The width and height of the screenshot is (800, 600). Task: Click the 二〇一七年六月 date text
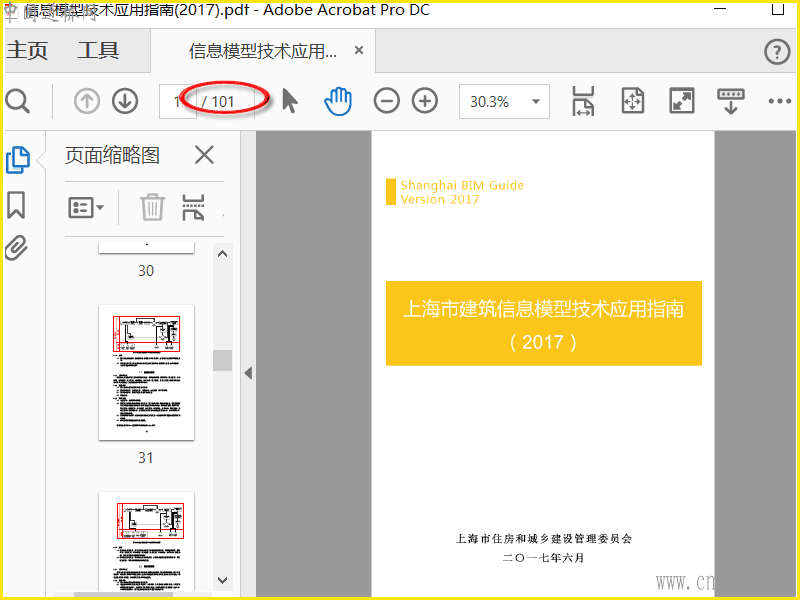point(543,558)
